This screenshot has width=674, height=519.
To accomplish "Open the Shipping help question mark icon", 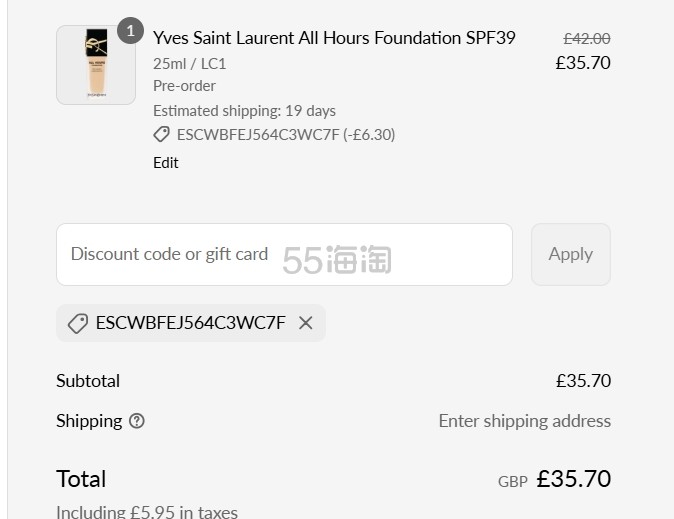I will [137, 421].
